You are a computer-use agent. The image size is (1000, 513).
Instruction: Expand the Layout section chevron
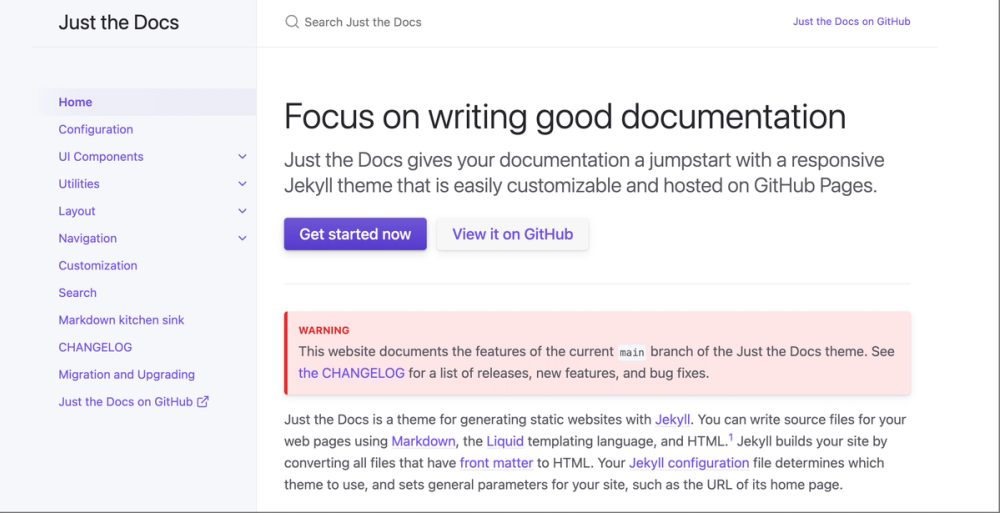(x=242, y=211)
